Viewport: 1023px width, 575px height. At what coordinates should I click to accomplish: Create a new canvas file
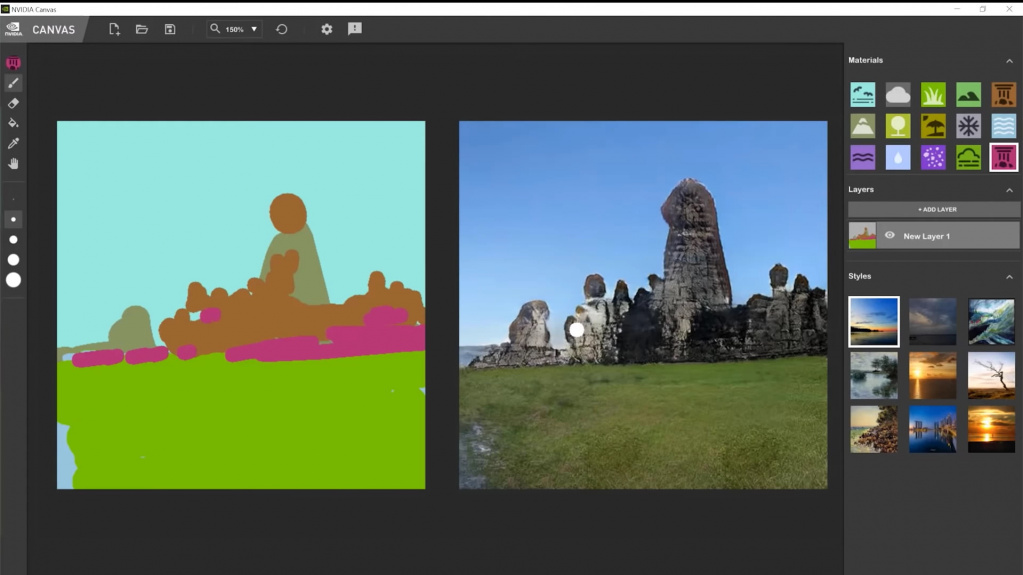pos(114,29)
